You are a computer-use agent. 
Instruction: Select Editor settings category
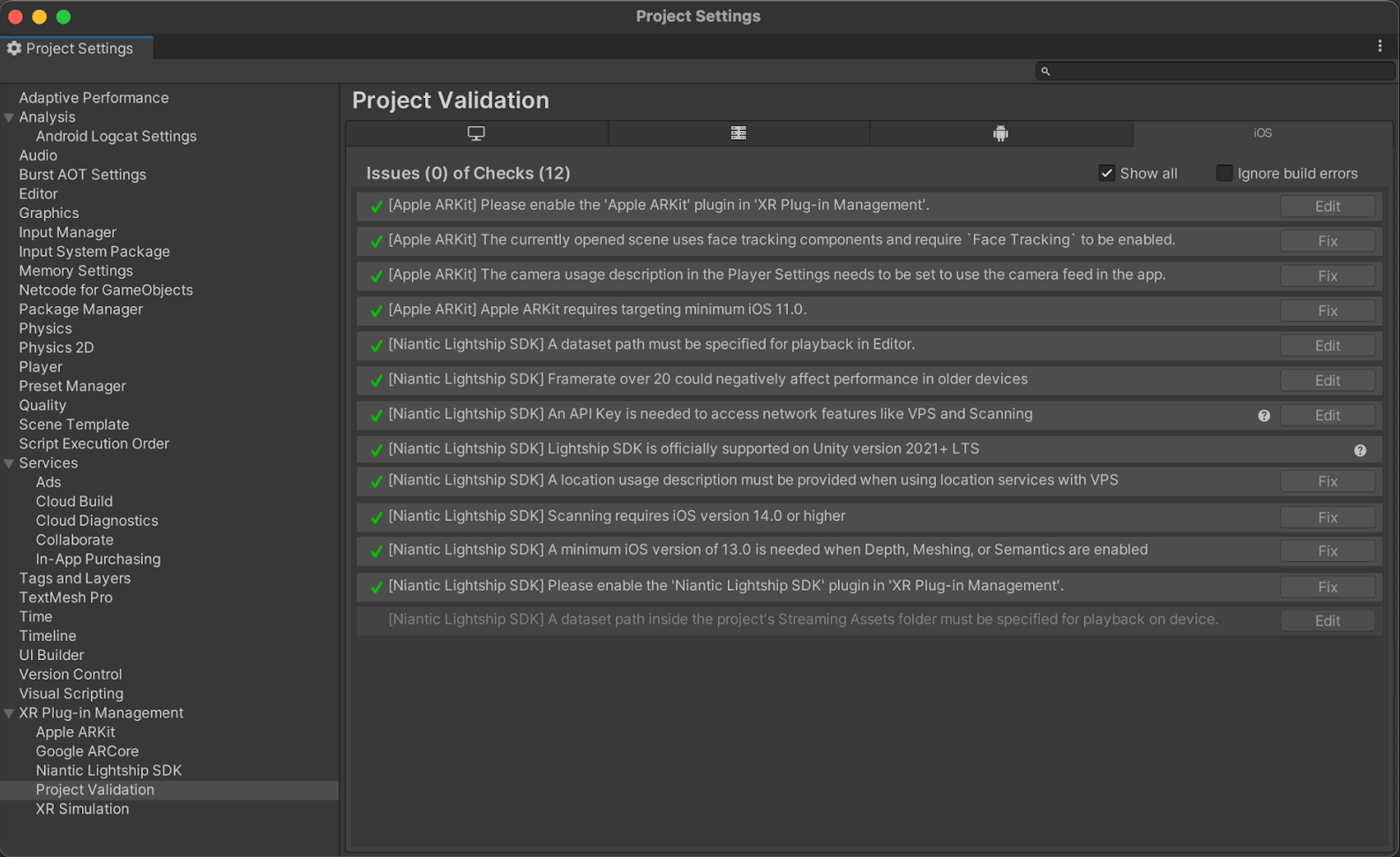click(38, 194)
